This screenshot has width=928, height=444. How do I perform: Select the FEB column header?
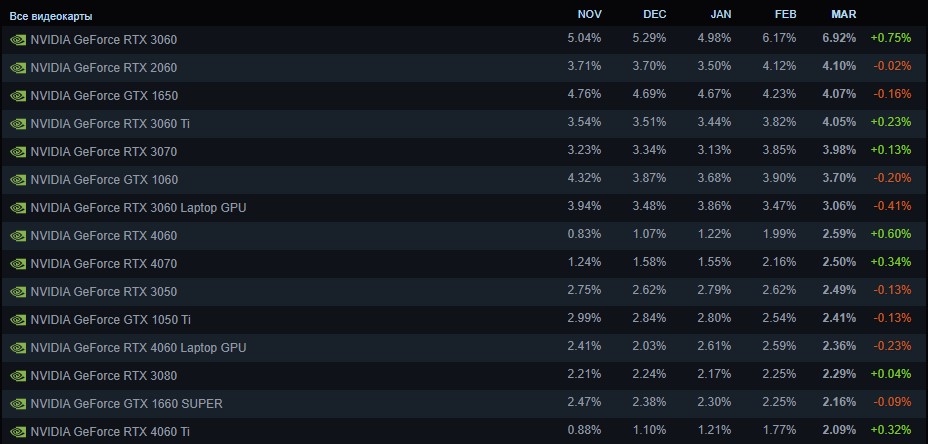(x=785, y=15)
